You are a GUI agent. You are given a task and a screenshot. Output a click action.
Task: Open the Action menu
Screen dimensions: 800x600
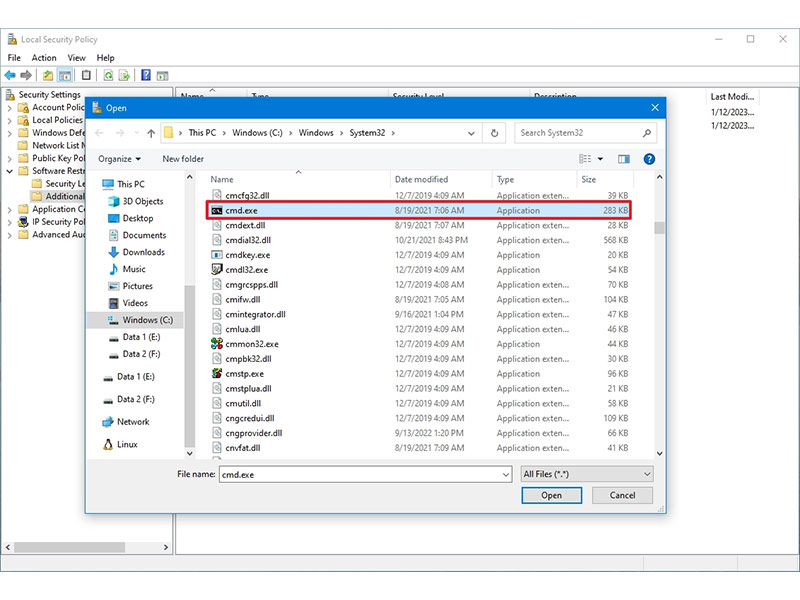coord(44,58)
